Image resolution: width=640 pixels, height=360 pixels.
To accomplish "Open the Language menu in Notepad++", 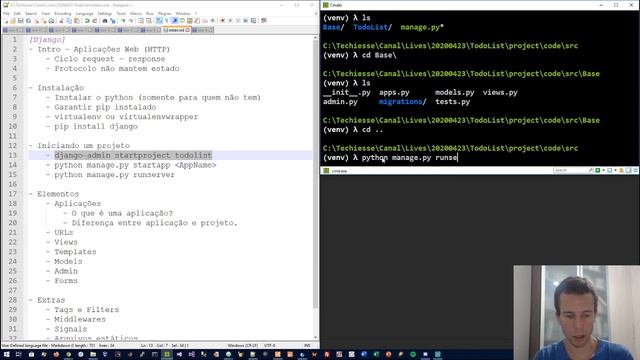I will pyautogui.click(x=84, y=13).
